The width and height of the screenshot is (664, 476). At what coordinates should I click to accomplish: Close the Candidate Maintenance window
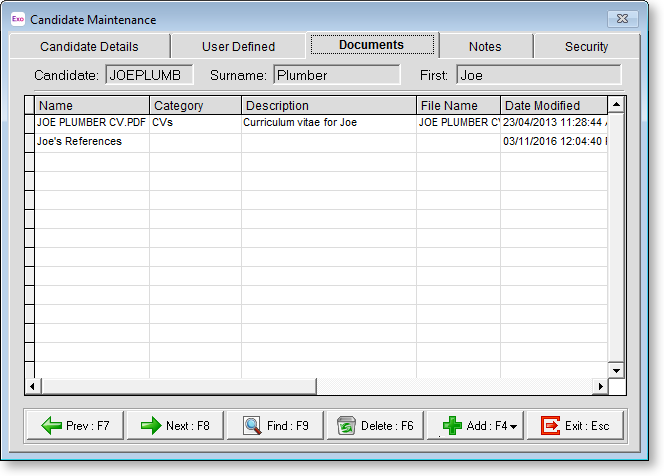[622, 19]
